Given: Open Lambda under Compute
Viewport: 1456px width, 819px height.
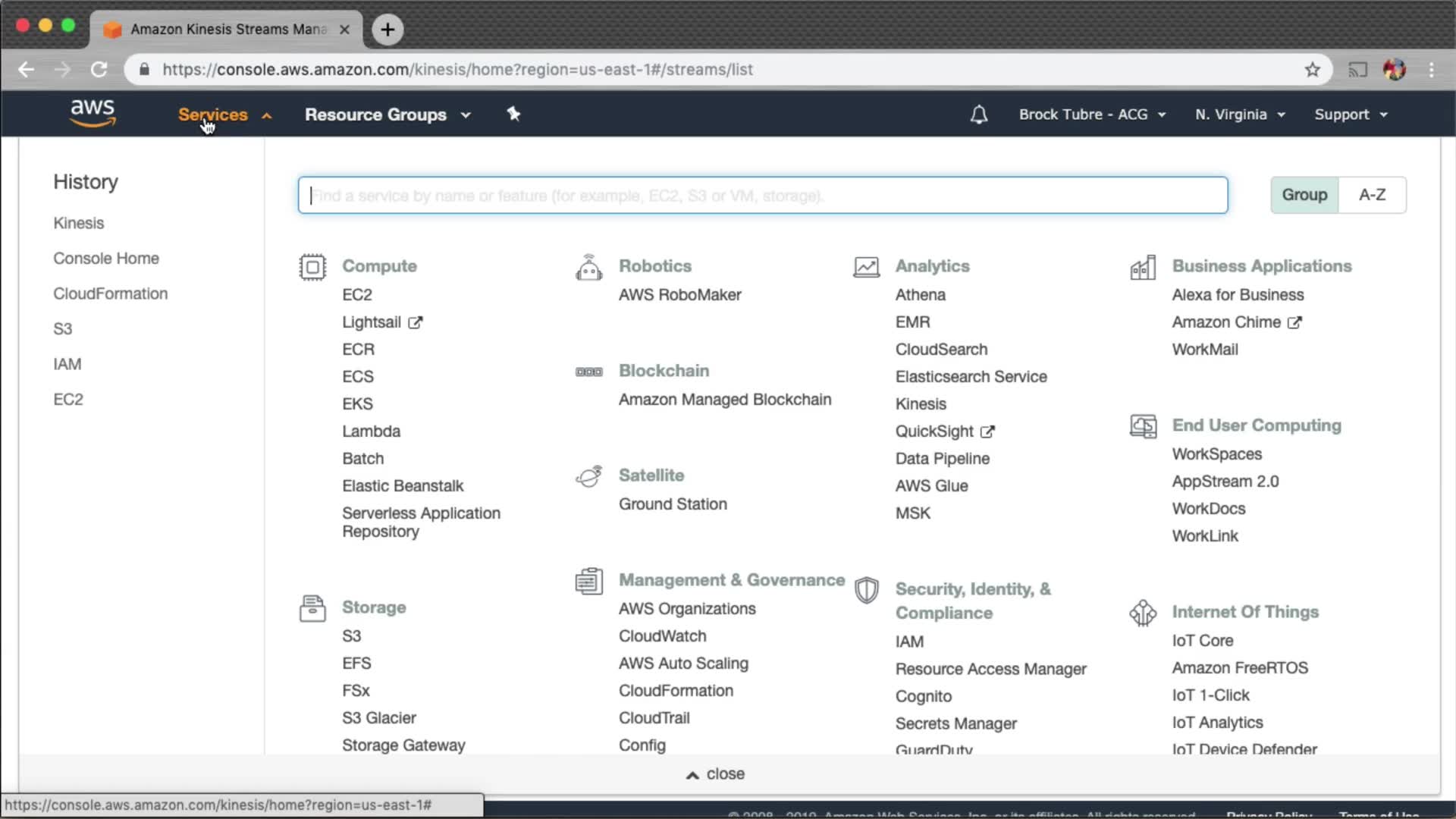Looking at the screenshot, I should [x=371, y=431].
